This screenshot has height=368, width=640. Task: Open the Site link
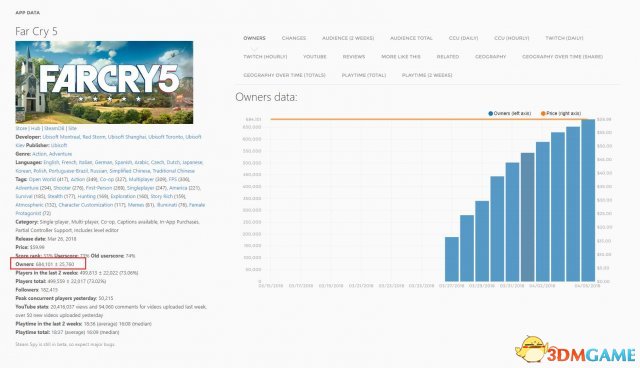(72, 128)
